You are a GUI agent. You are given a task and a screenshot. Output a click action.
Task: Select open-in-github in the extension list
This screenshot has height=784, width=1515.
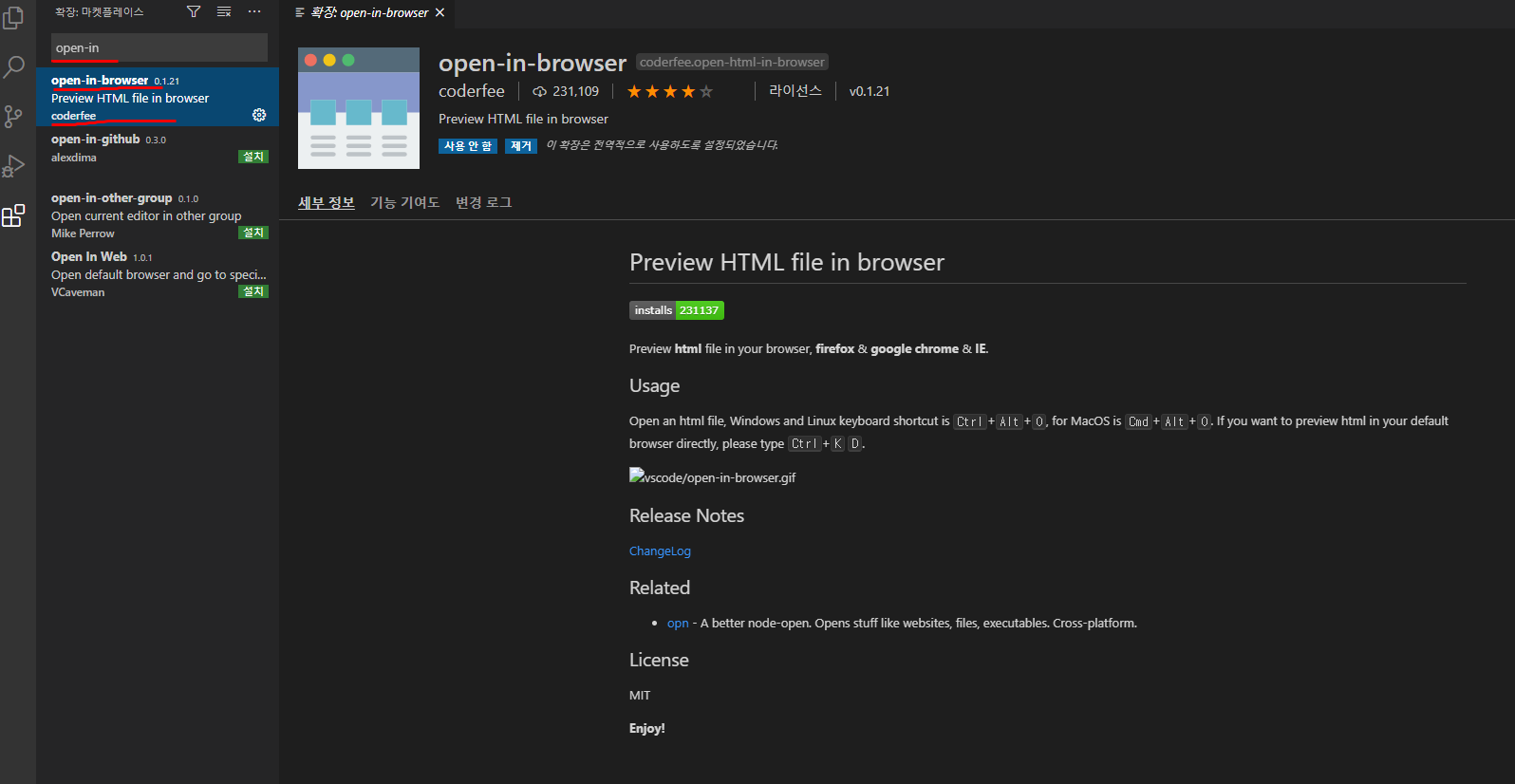[158, 156]
